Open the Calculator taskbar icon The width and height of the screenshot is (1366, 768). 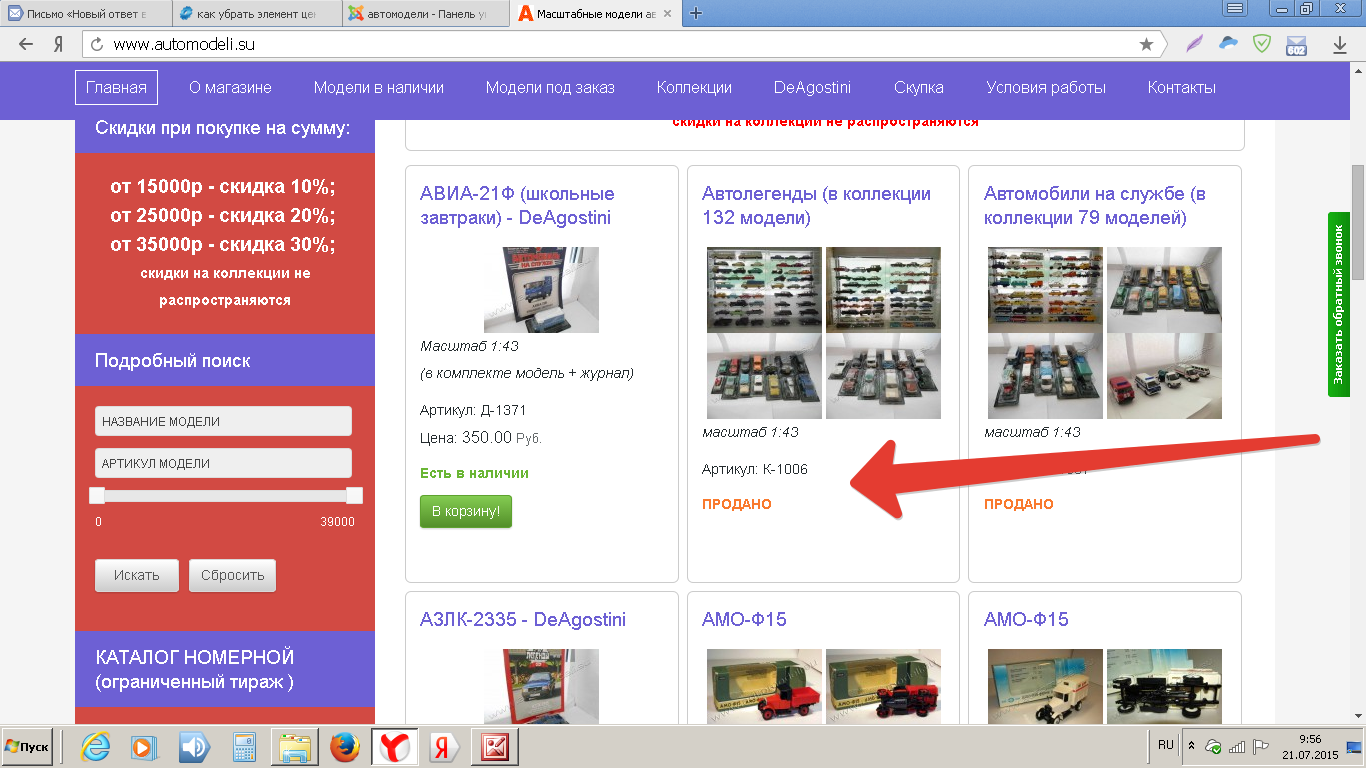[244, 747]
